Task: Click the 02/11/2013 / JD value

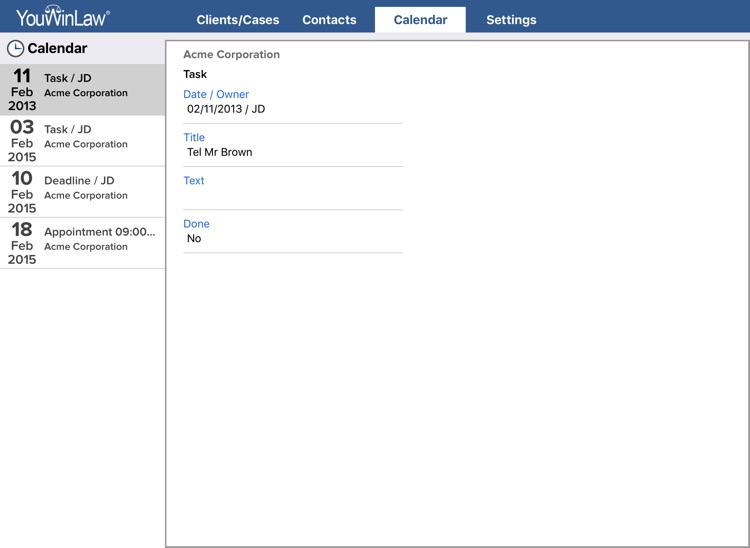Action: [x=226, y=109]
